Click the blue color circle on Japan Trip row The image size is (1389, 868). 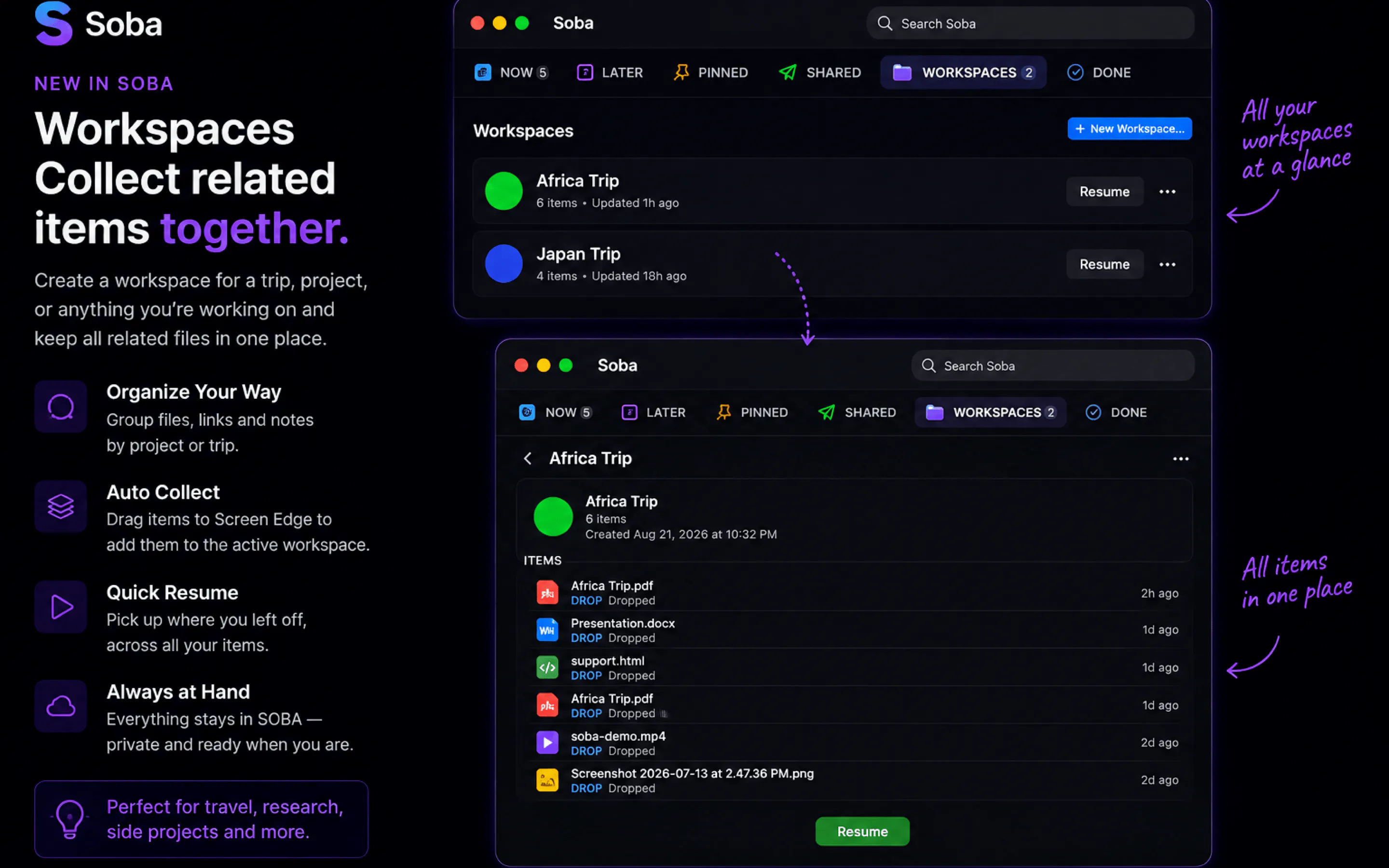(504, 263)
